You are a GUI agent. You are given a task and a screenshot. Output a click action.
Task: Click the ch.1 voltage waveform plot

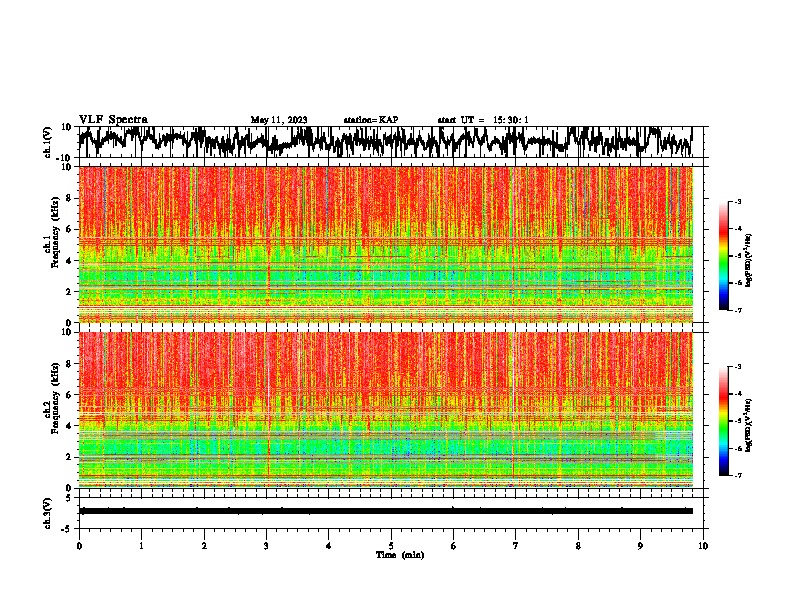click(390, 142)
